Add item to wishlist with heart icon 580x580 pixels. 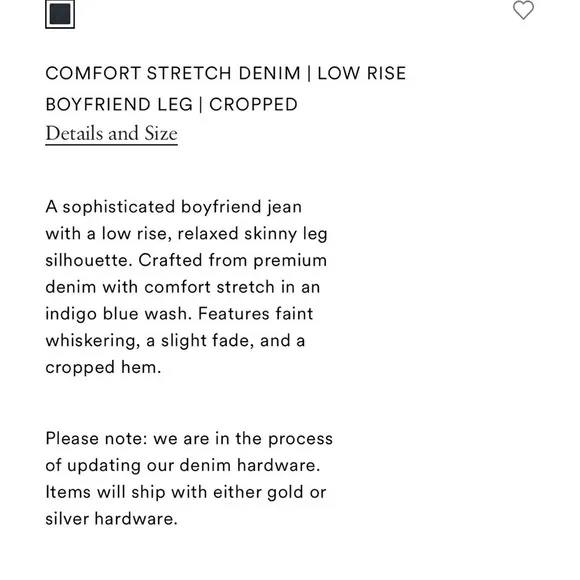coord(523,10)
